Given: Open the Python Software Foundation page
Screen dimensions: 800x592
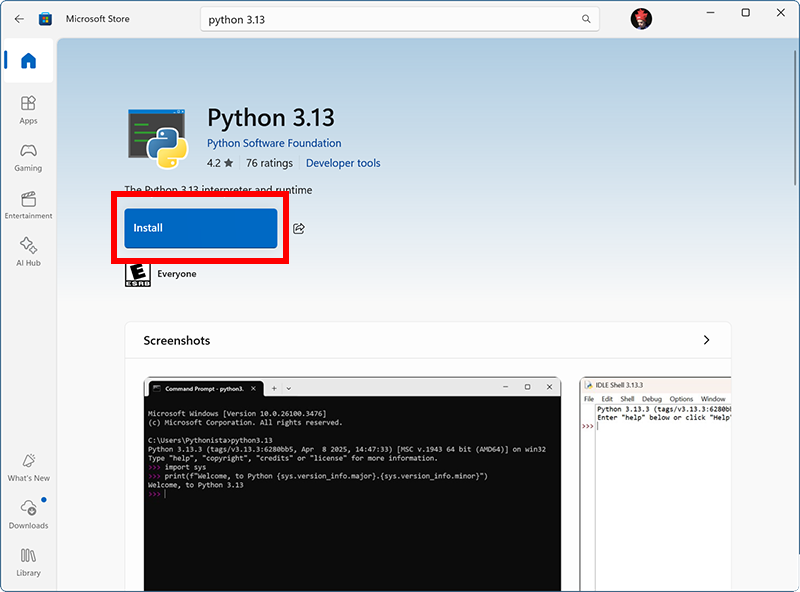Looking at the screenshot, I should [273, 143].
